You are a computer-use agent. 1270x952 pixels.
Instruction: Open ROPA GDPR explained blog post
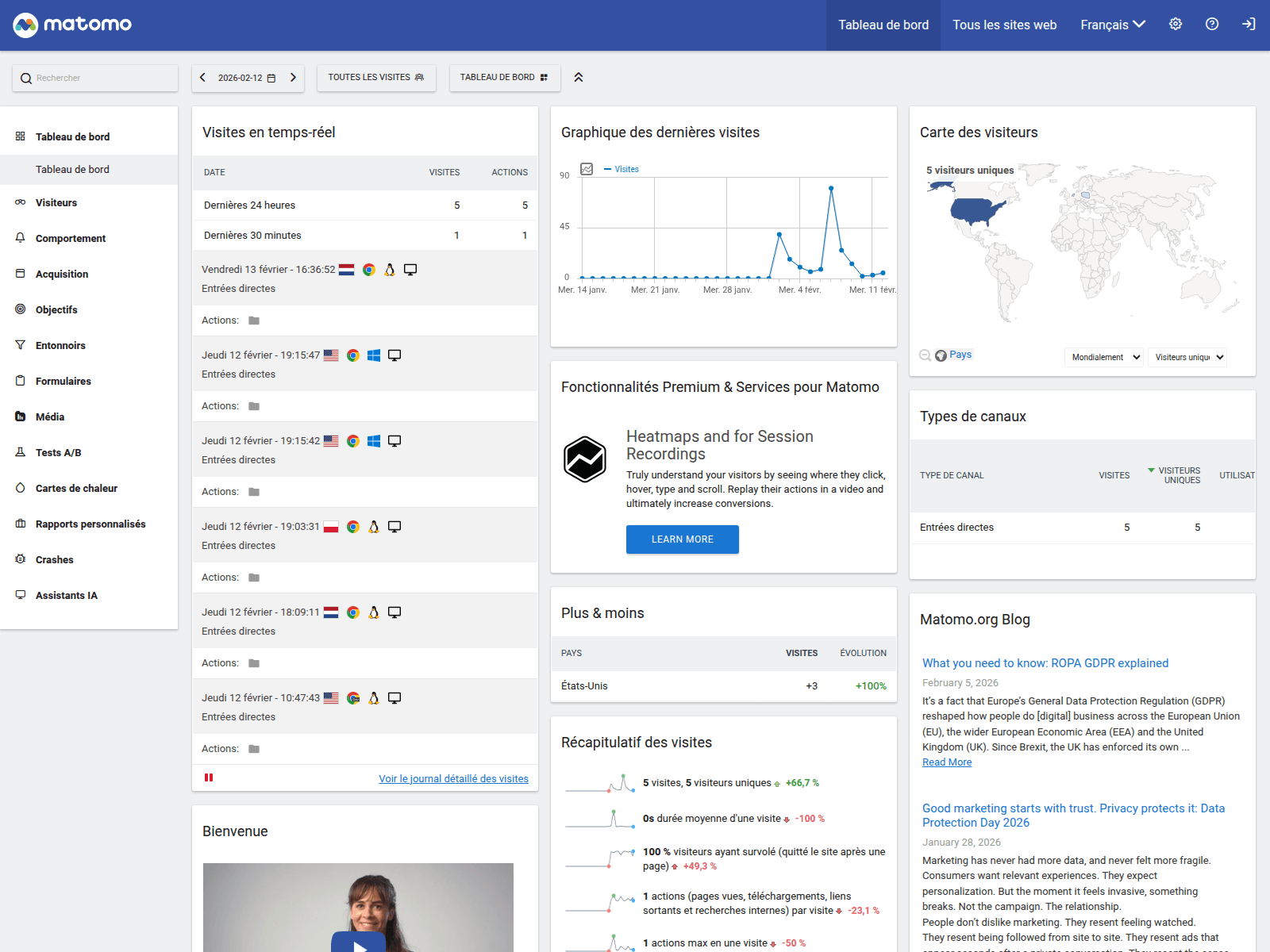[x=1045, y=663]
